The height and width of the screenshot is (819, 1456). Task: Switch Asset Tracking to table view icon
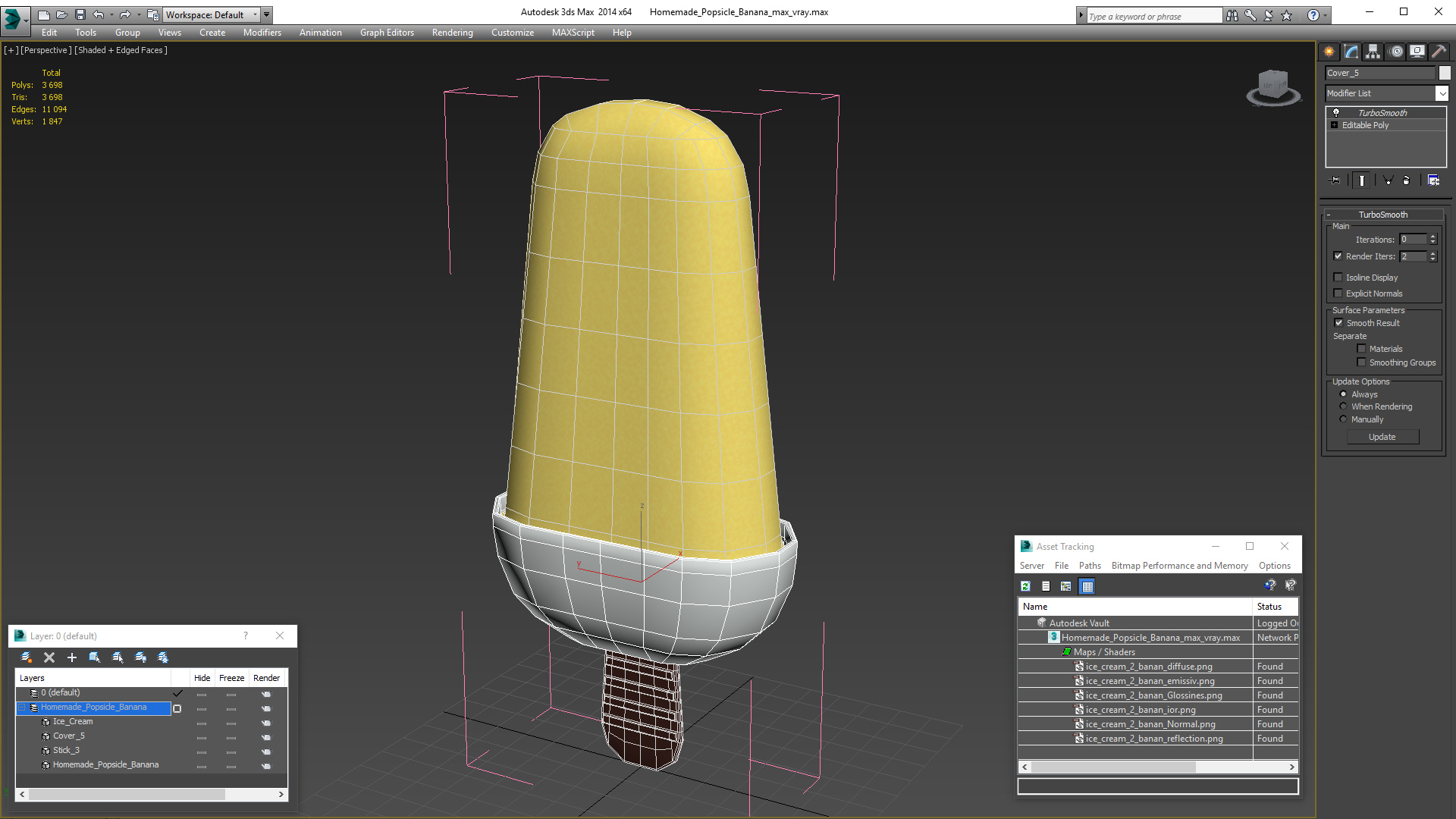click(x=1087, y=586)
